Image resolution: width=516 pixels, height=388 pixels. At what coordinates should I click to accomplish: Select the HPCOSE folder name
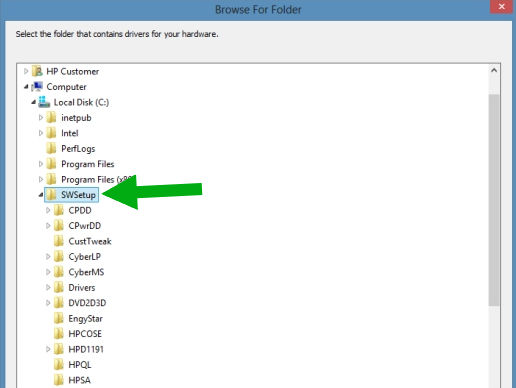(x=85, y=334)
